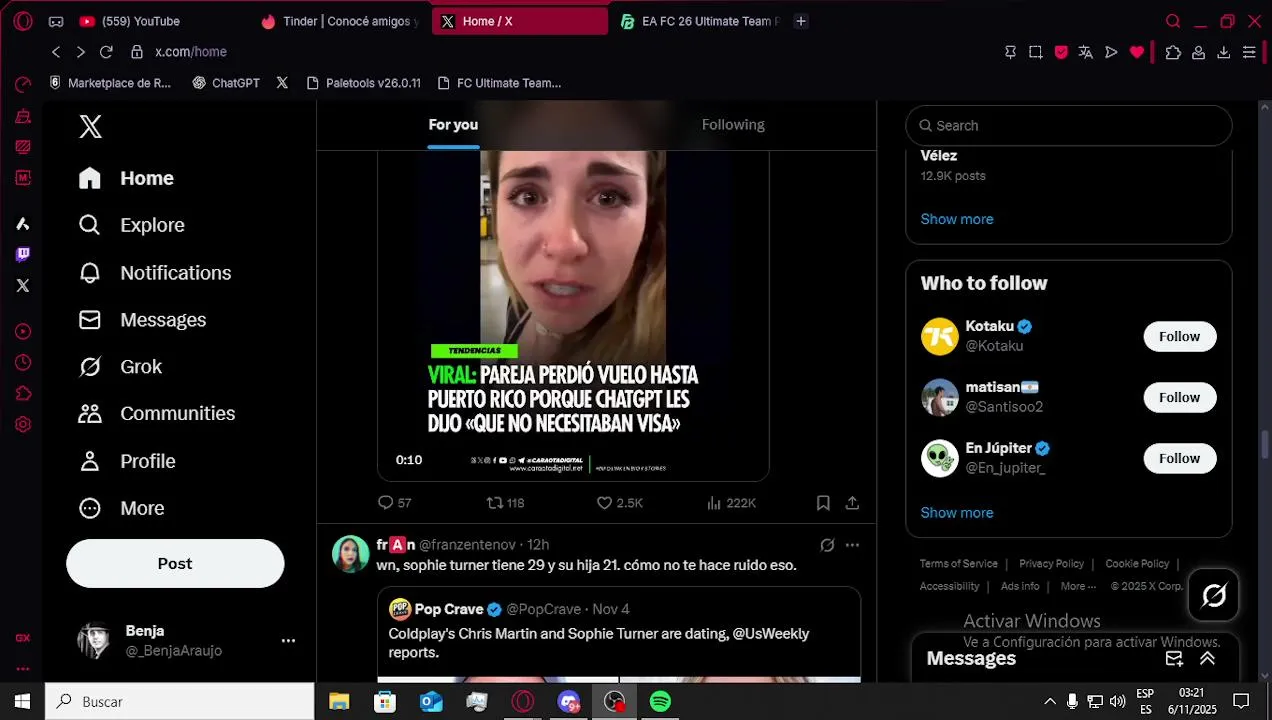The image size is (1272, 720).
Task: Open the downloads arrow icon
Action: click(x=1223, y=52)
